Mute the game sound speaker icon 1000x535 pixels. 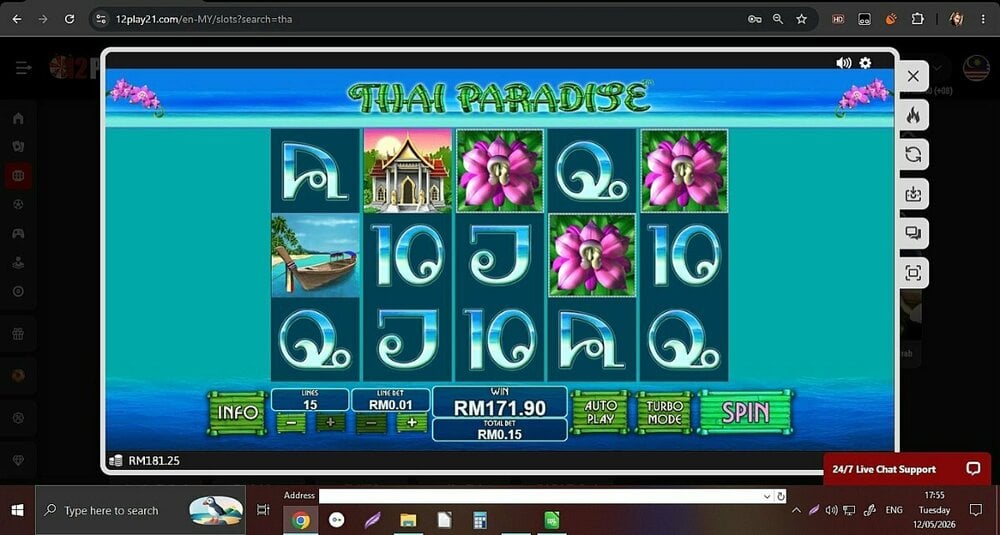[x=844, y=62]
